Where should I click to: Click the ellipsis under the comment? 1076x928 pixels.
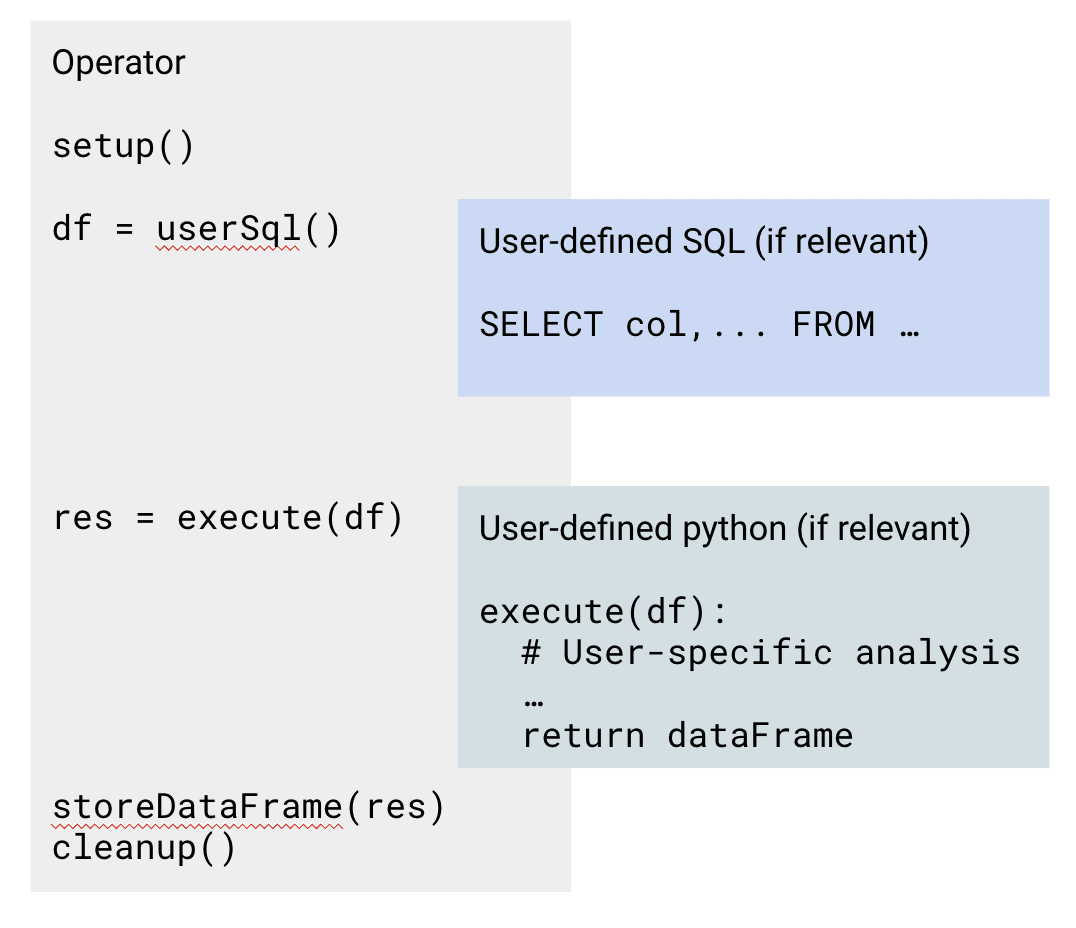[x=534, y=703]
